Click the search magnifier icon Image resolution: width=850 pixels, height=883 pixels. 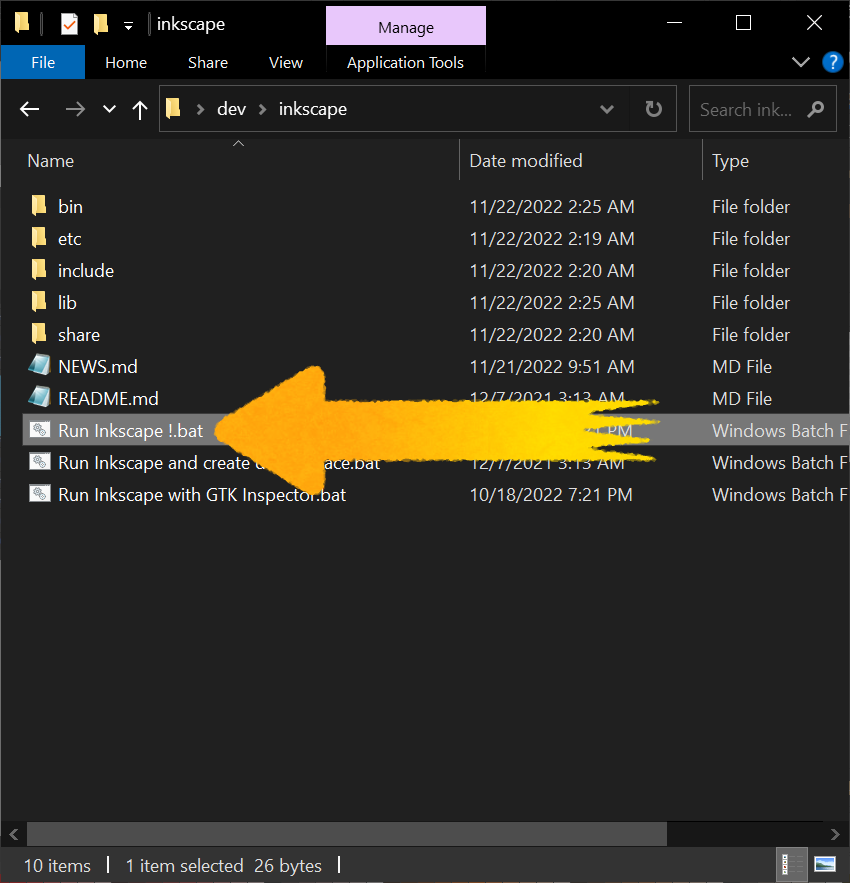(x=816, y=110)
